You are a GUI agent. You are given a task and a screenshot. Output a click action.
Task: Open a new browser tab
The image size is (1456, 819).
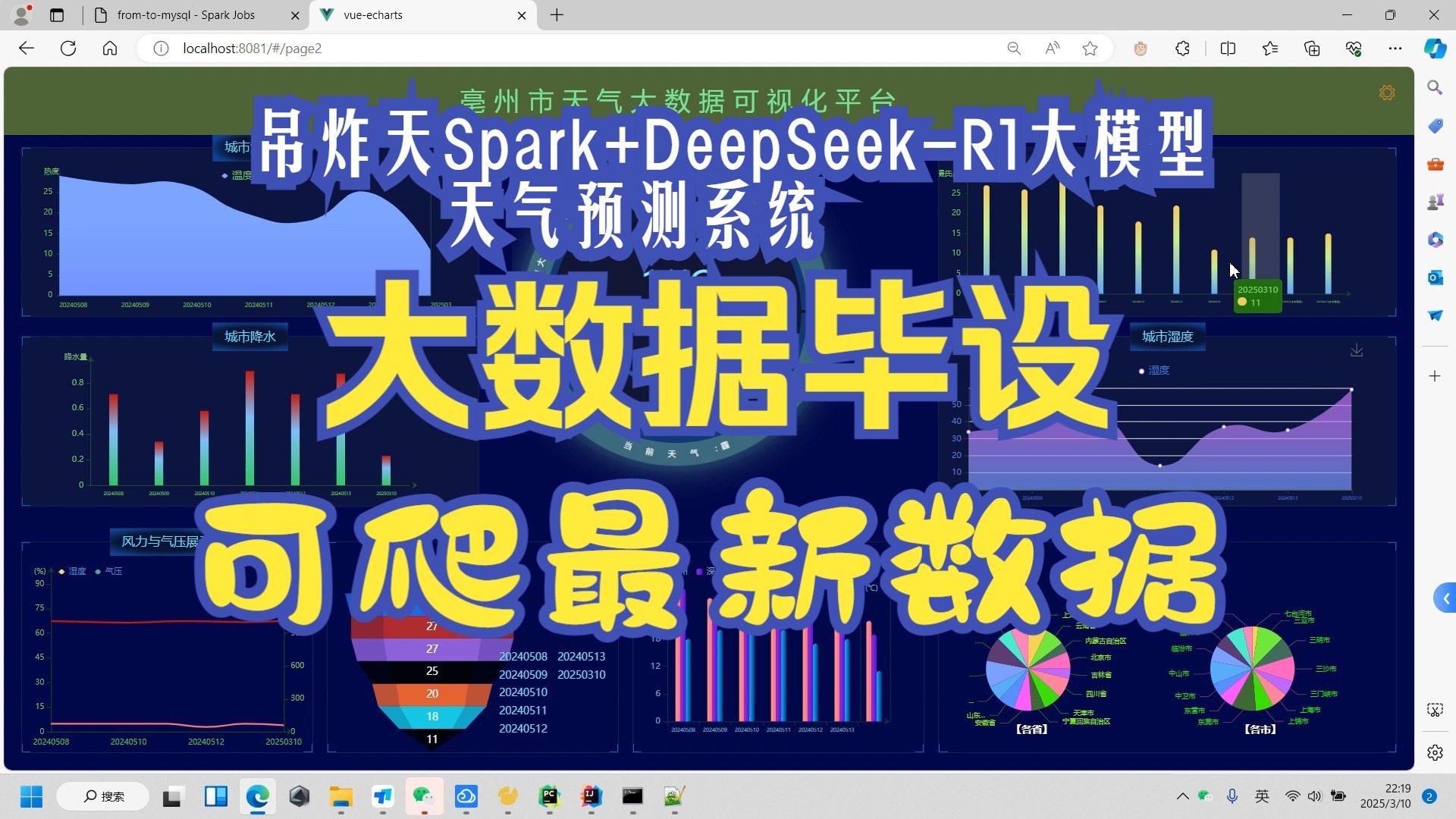(557, 15)
